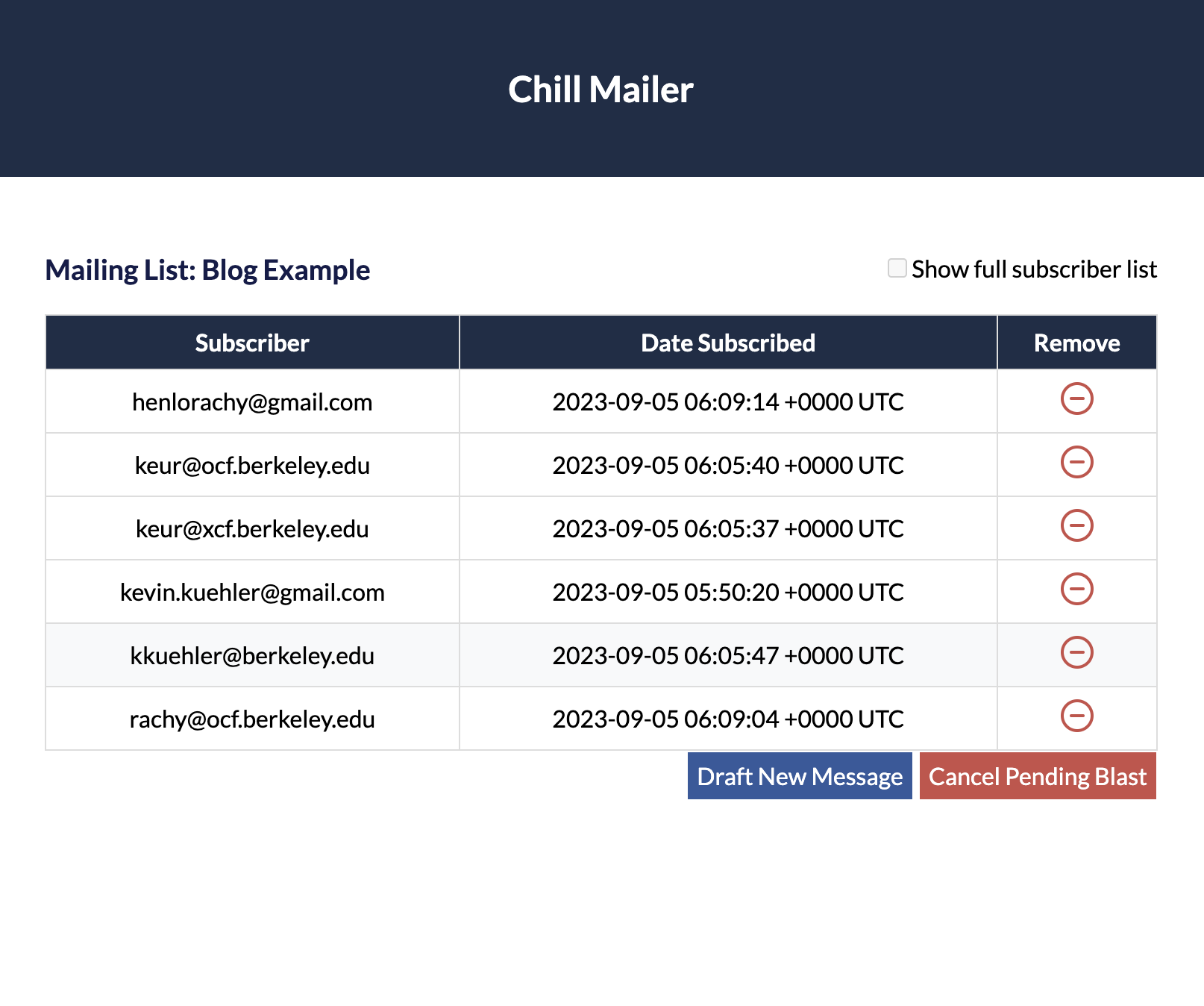Click the Chill Mailer title
This screenshot has height=1006, width=1204.
601,90
